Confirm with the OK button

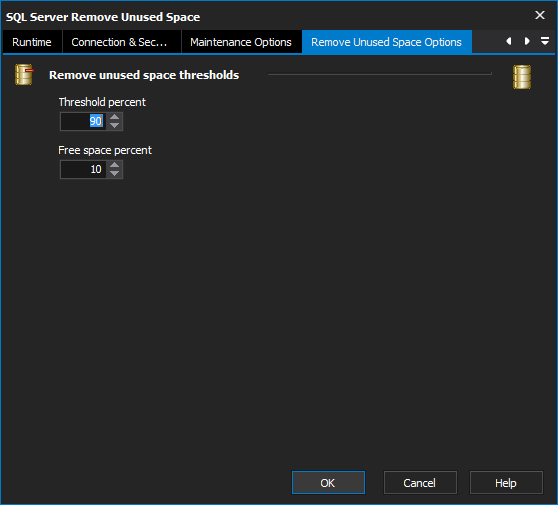328,483
